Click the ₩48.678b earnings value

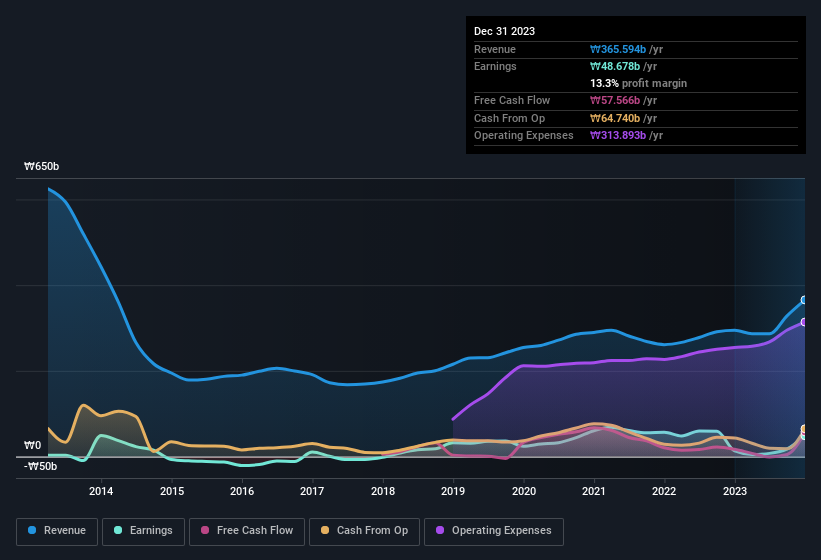click(615, 66)
